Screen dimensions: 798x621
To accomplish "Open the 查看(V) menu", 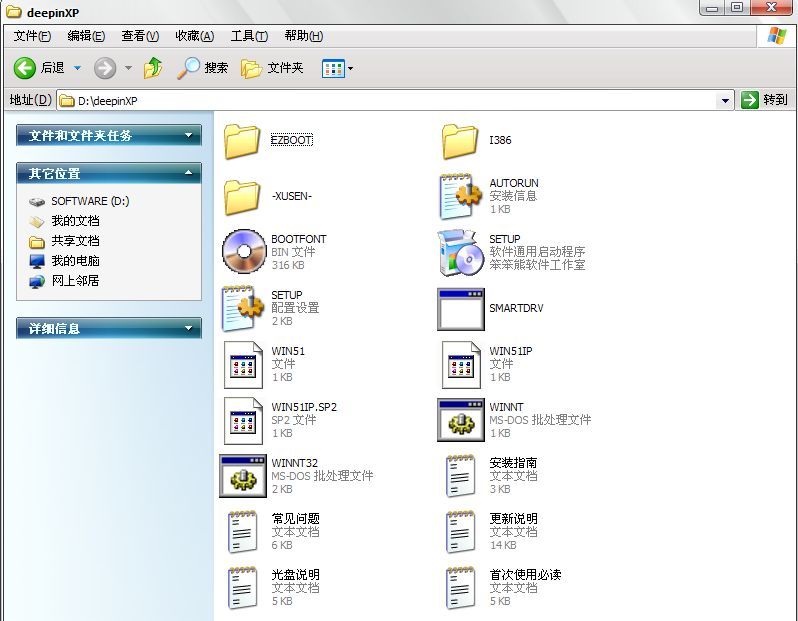I will coord(140,36).
